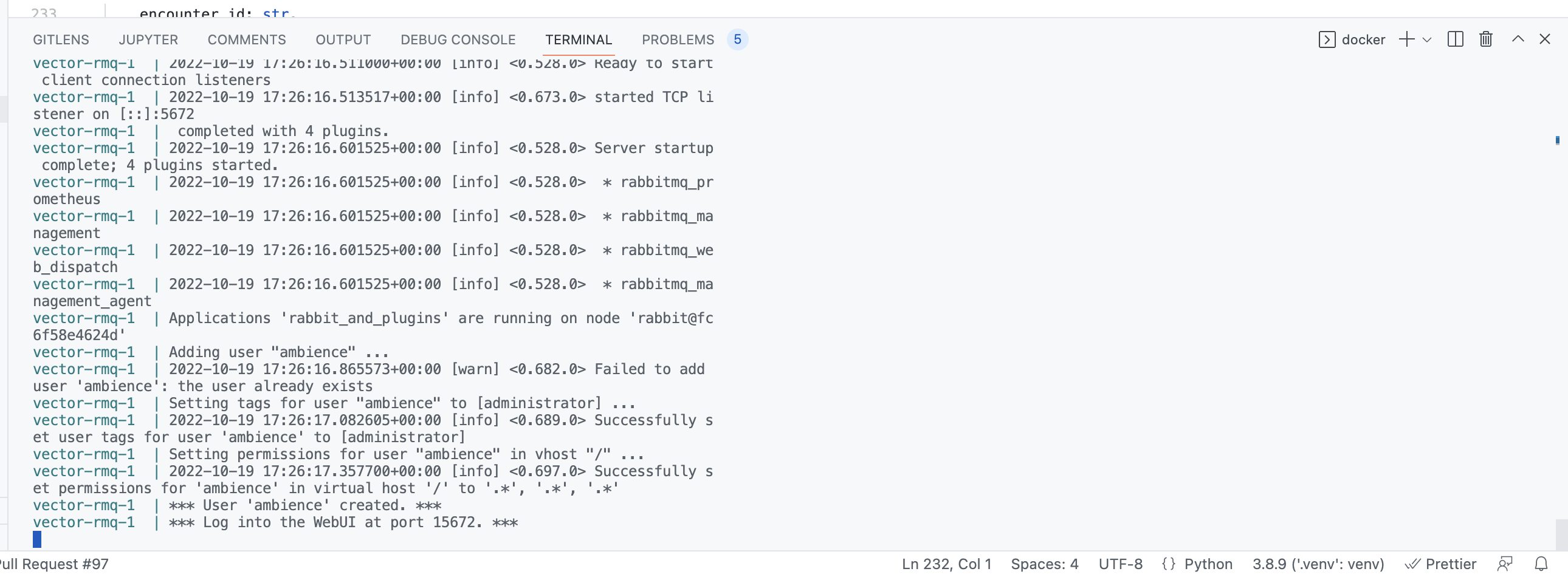Change indentation via Spaces: 4

(1045, 564)
